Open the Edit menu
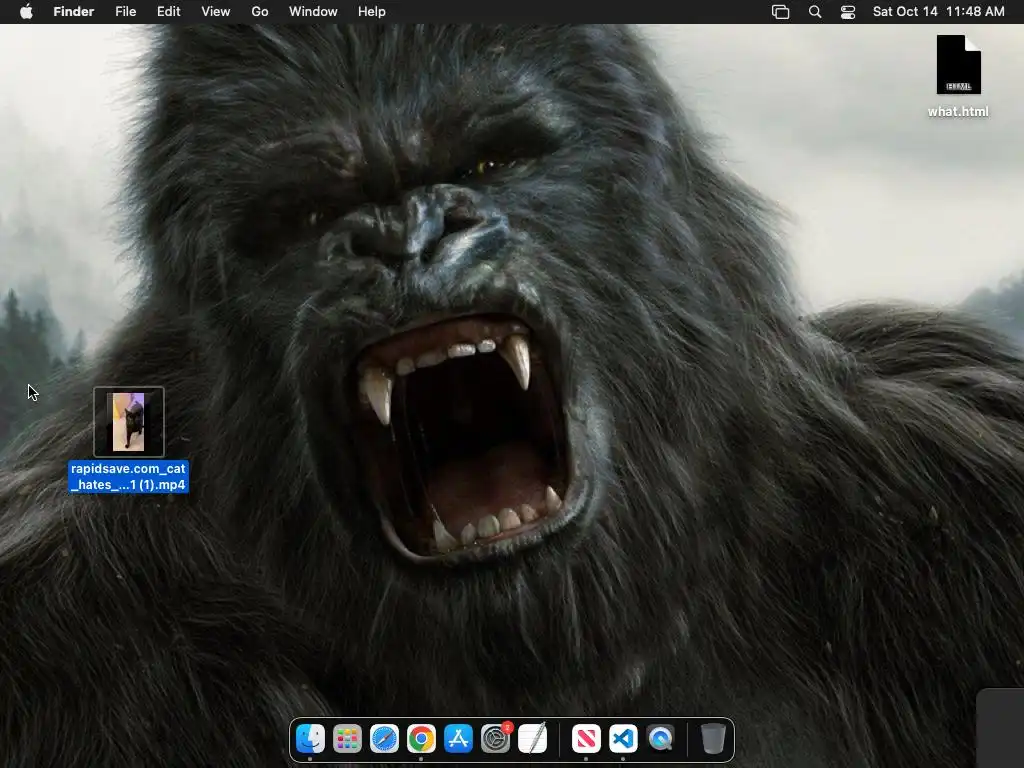The image size is (1024, 768). pos(168,12)
